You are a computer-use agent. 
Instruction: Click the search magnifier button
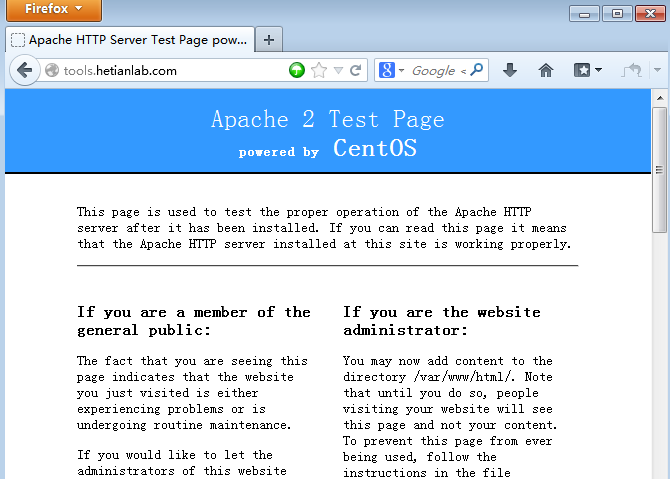[x=476, y=70]
